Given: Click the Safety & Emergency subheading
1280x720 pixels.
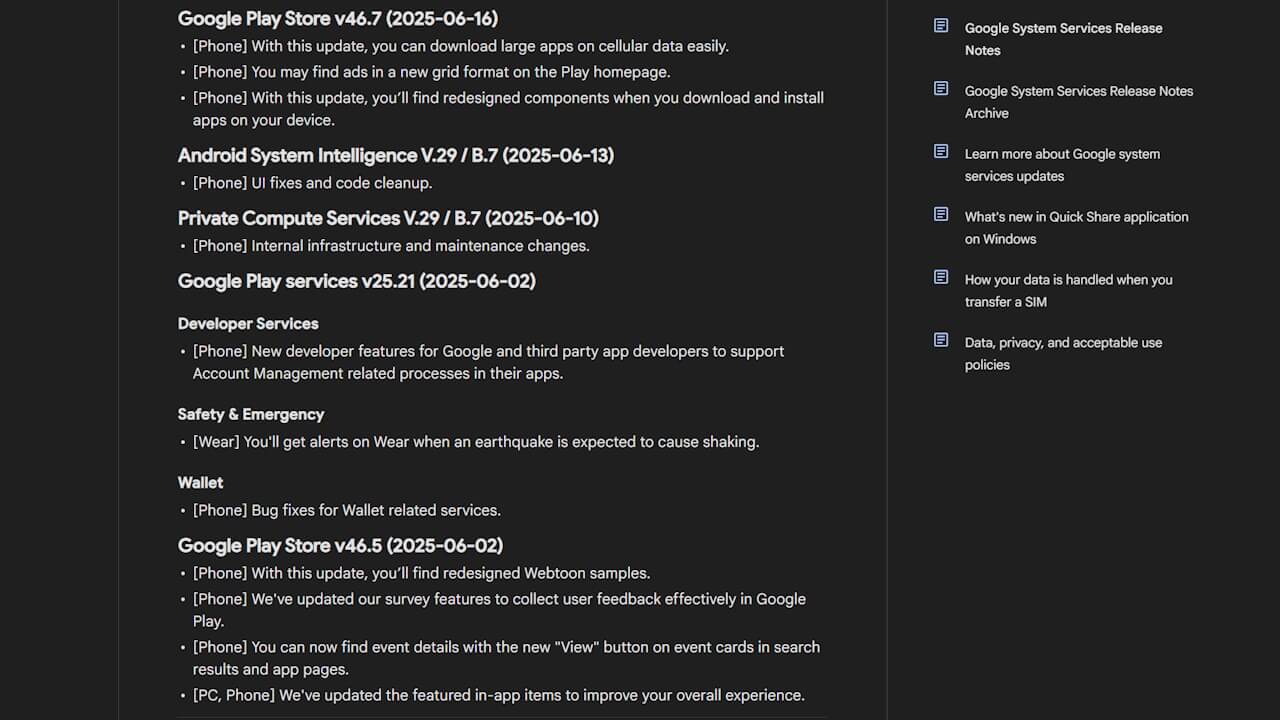Looking at the screenshot, I should click(251, 414).
